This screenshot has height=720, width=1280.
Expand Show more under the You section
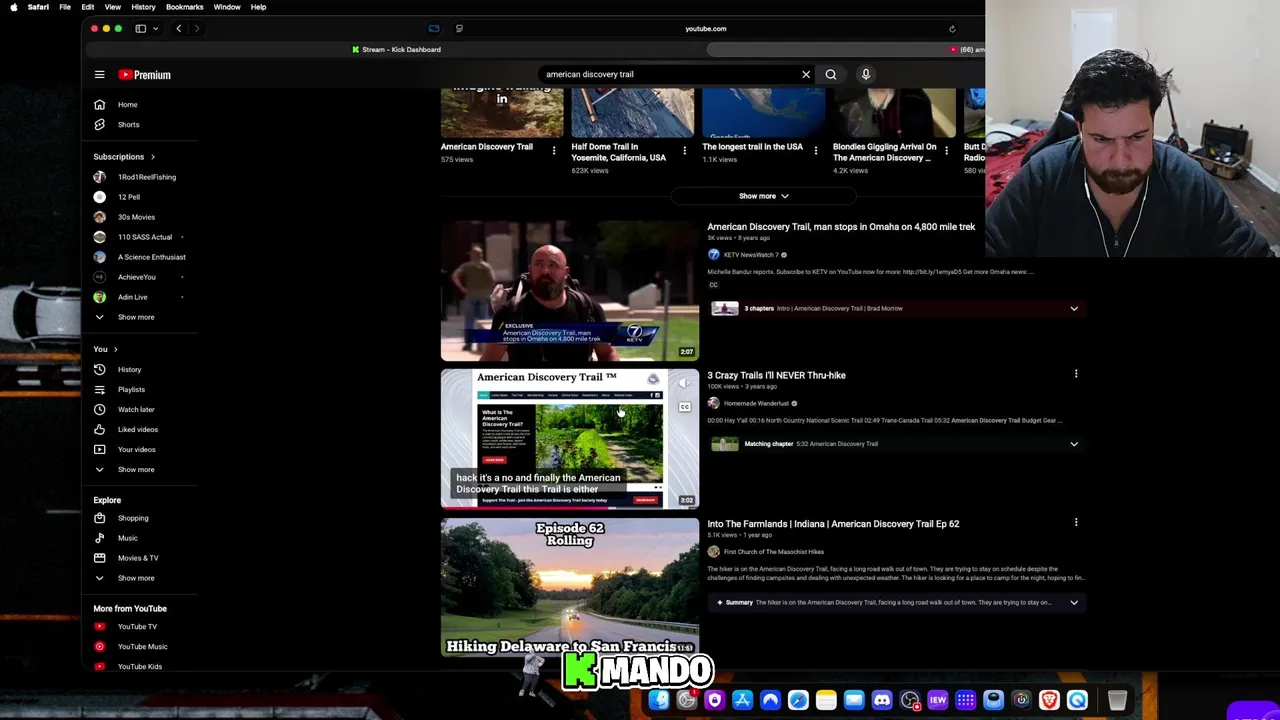pos(135,469)
